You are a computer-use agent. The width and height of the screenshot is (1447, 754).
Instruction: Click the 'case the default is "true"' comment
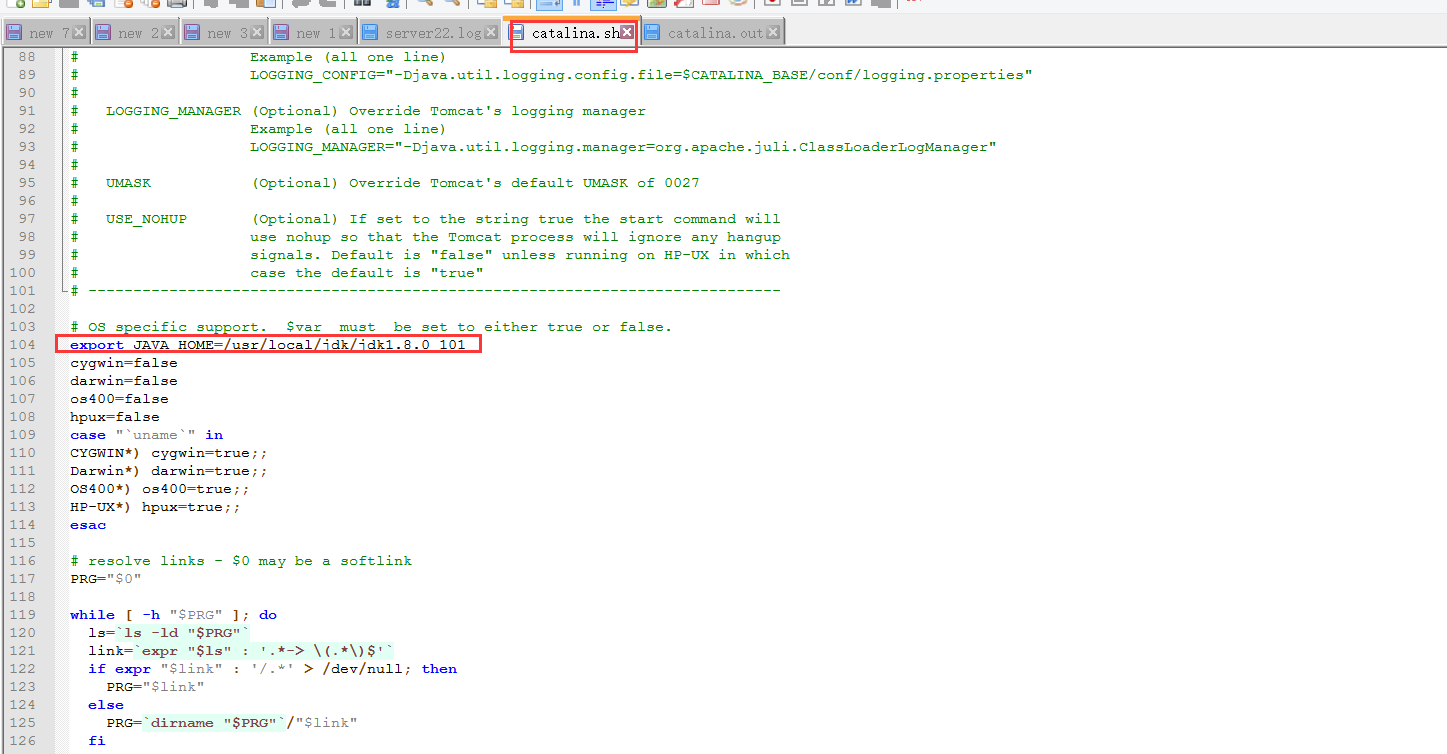coord(367,273)
